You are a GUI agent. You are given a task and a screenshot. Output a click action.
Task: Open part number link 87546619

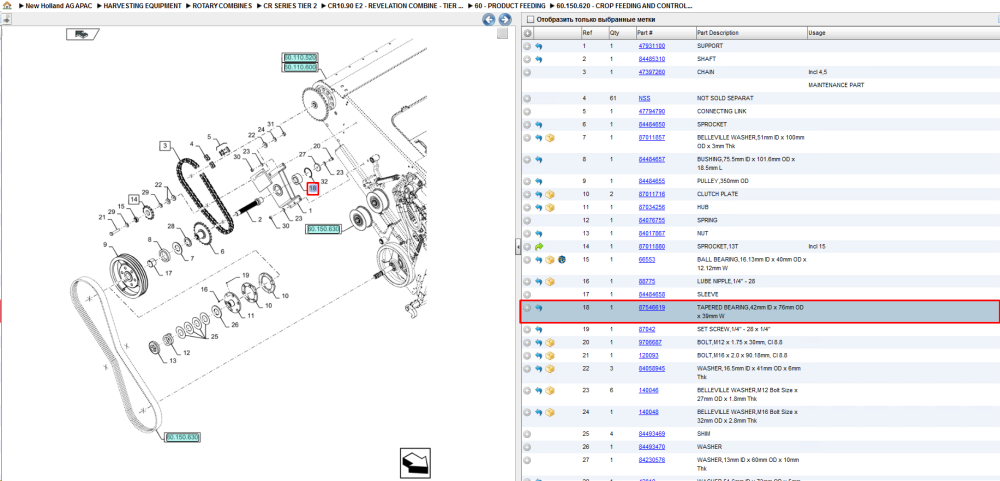pos(652,307)
